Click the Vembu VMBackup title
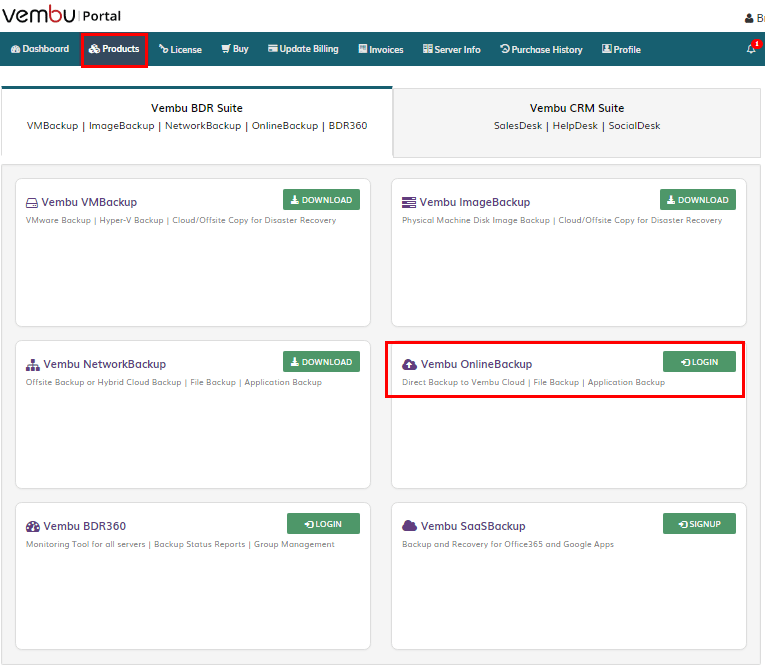 point(89,202)
